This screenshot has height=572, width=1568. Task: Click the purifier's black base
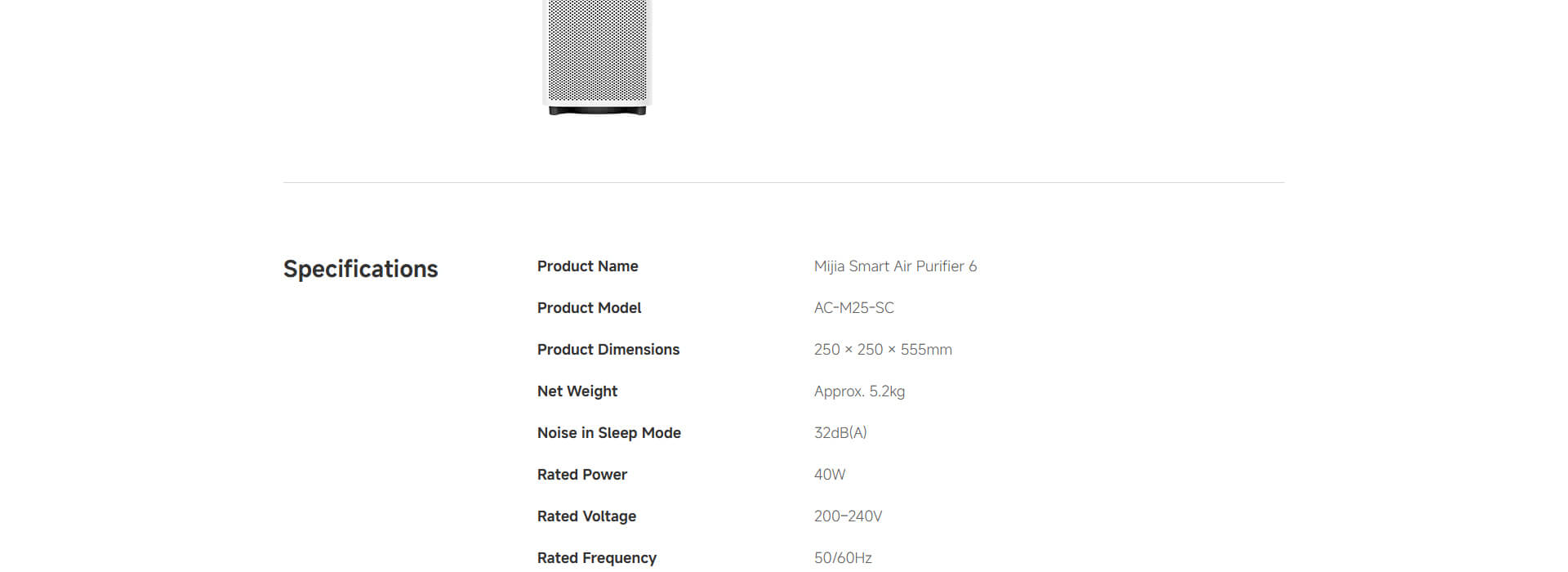(597, 110)
